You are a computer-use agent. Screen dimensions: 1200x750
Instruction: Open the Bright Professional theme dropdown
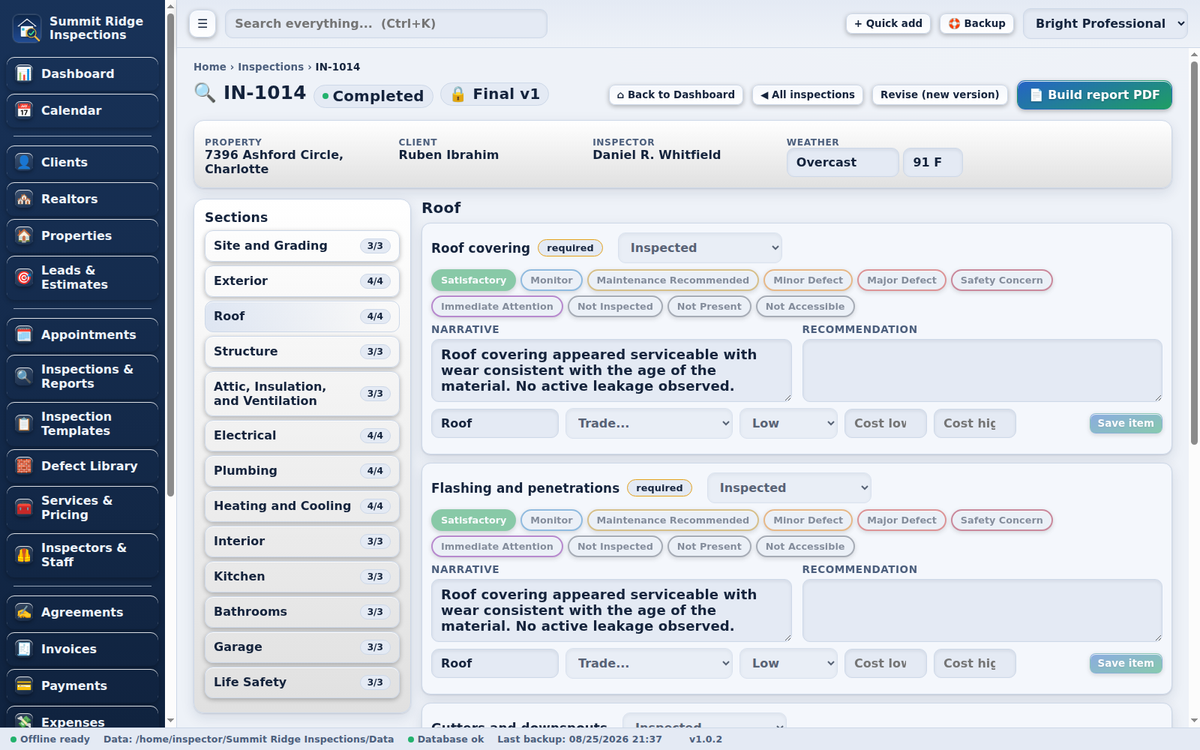pyautogui.click(x=1106, y=24)
